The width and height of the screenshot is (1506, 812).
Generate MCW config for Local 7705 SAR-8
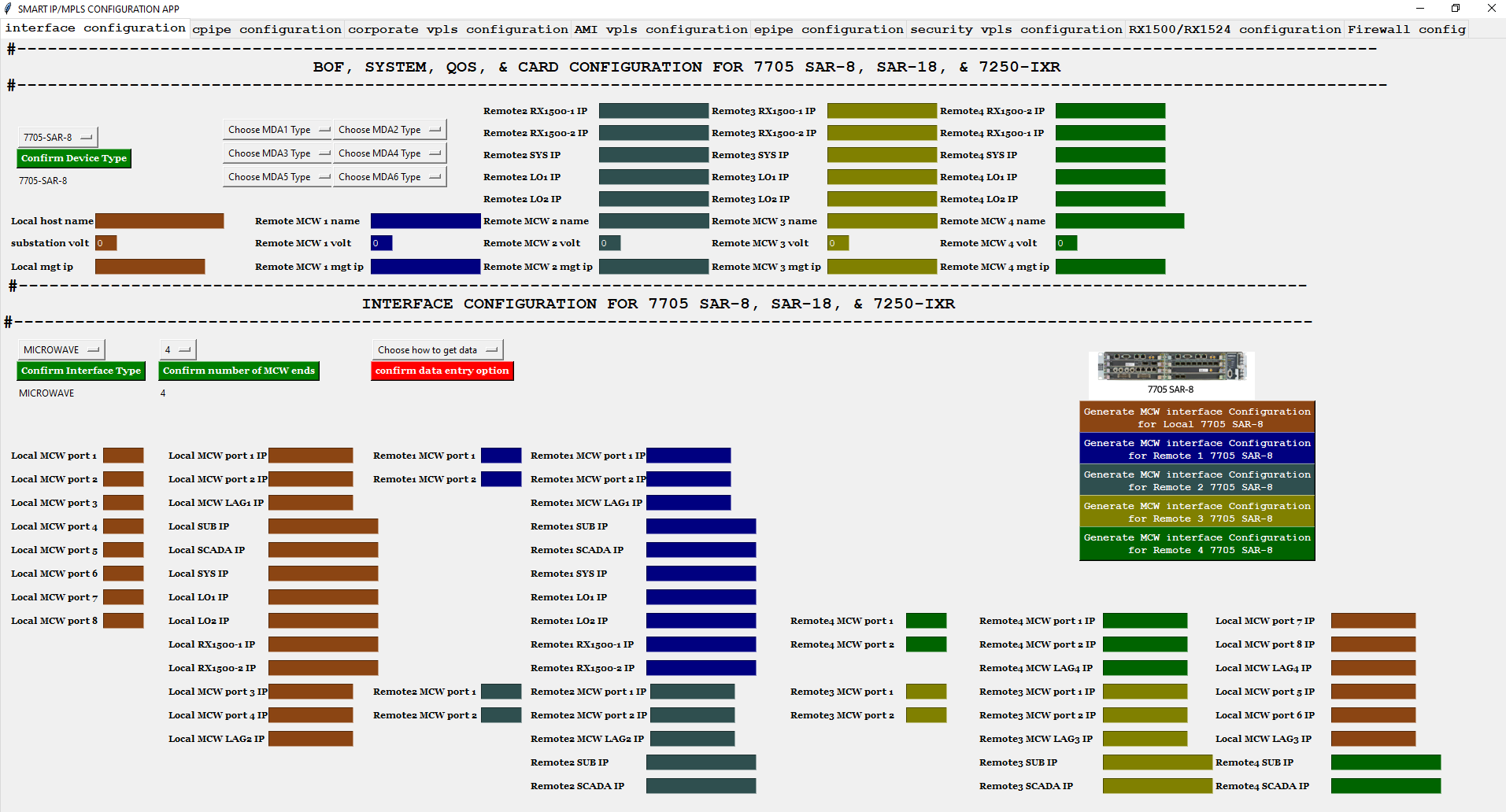(1197, 417)
